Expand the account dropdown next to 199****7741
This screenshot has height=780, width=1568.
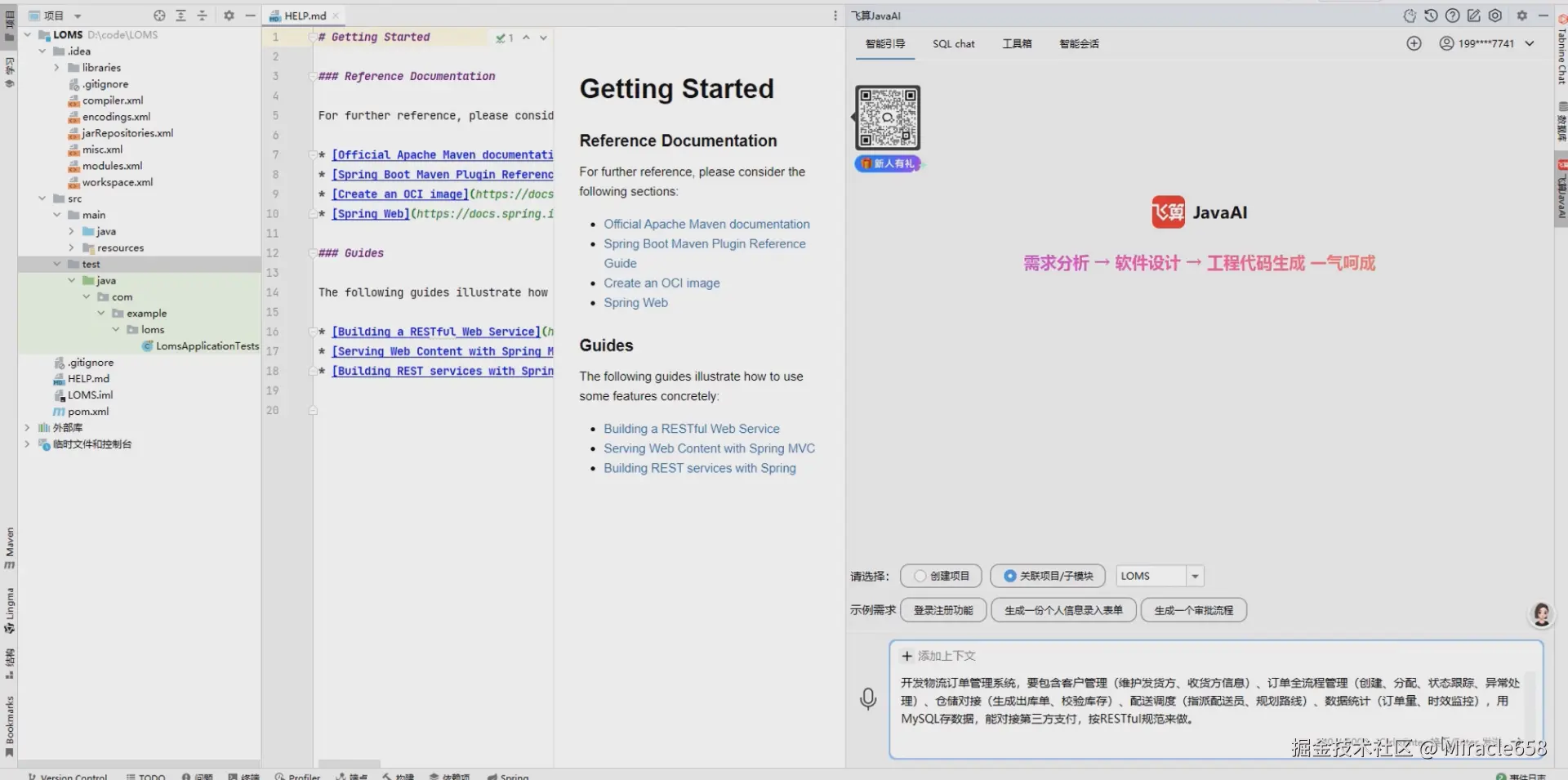point(1530,43)
